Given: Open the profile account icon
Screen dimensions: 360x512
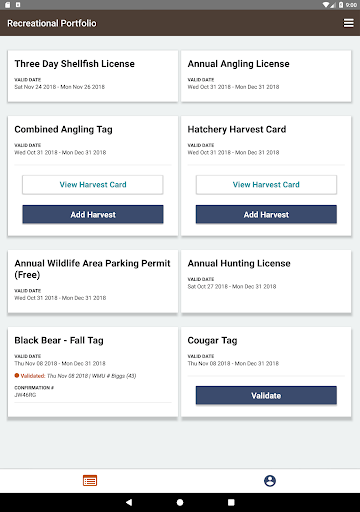Looking at the screenshot, I should click(270, 481).
